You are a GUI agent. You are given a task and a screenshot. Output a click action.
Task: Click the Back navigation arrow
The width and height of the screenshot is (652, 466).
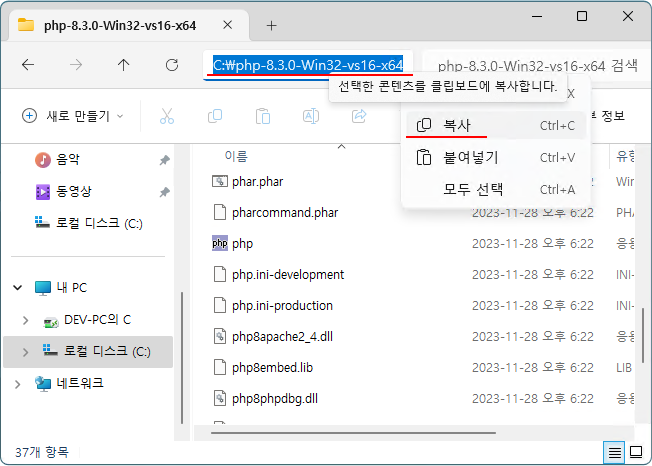28,65
